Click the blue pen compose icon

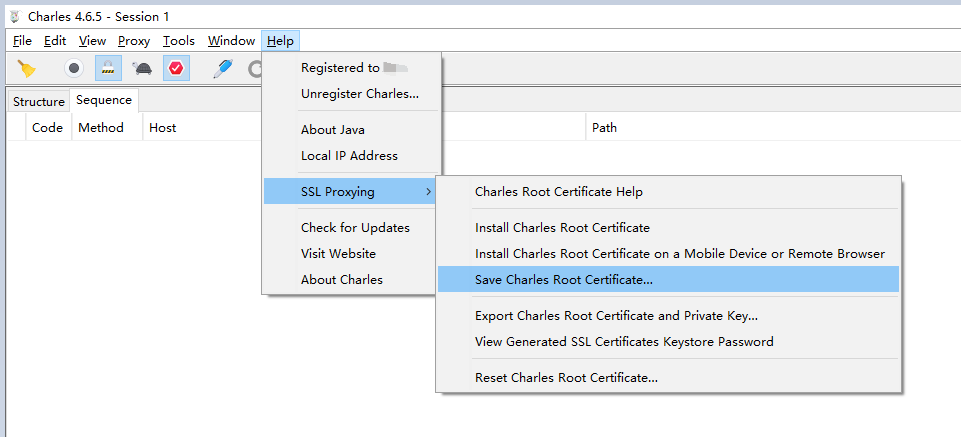pos(222,68)
